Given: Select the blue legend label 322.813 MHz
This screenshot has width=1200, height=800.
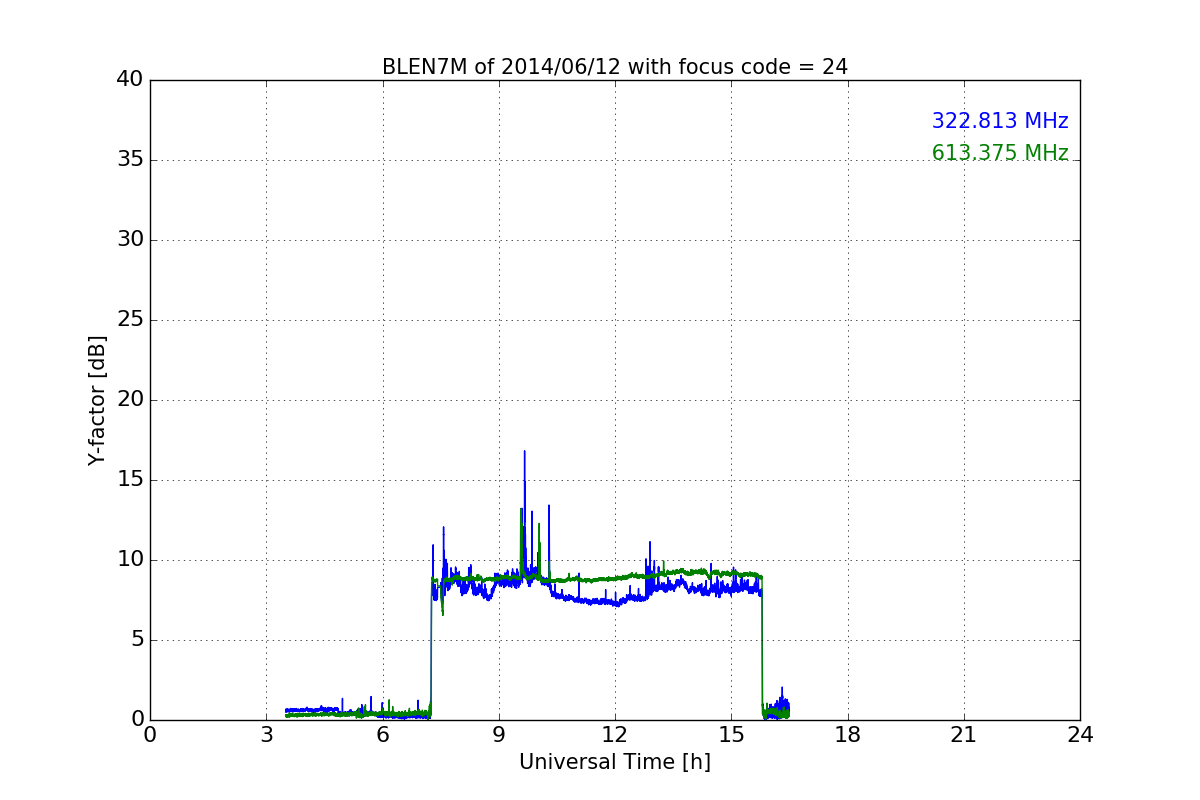Looking at the screenshot, I should [1000, 121].
